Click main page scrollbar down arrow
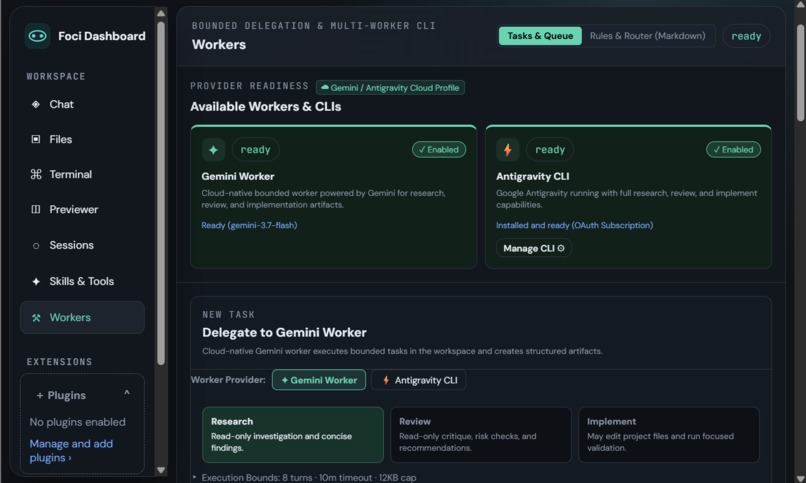 click(x=800, y=478)
